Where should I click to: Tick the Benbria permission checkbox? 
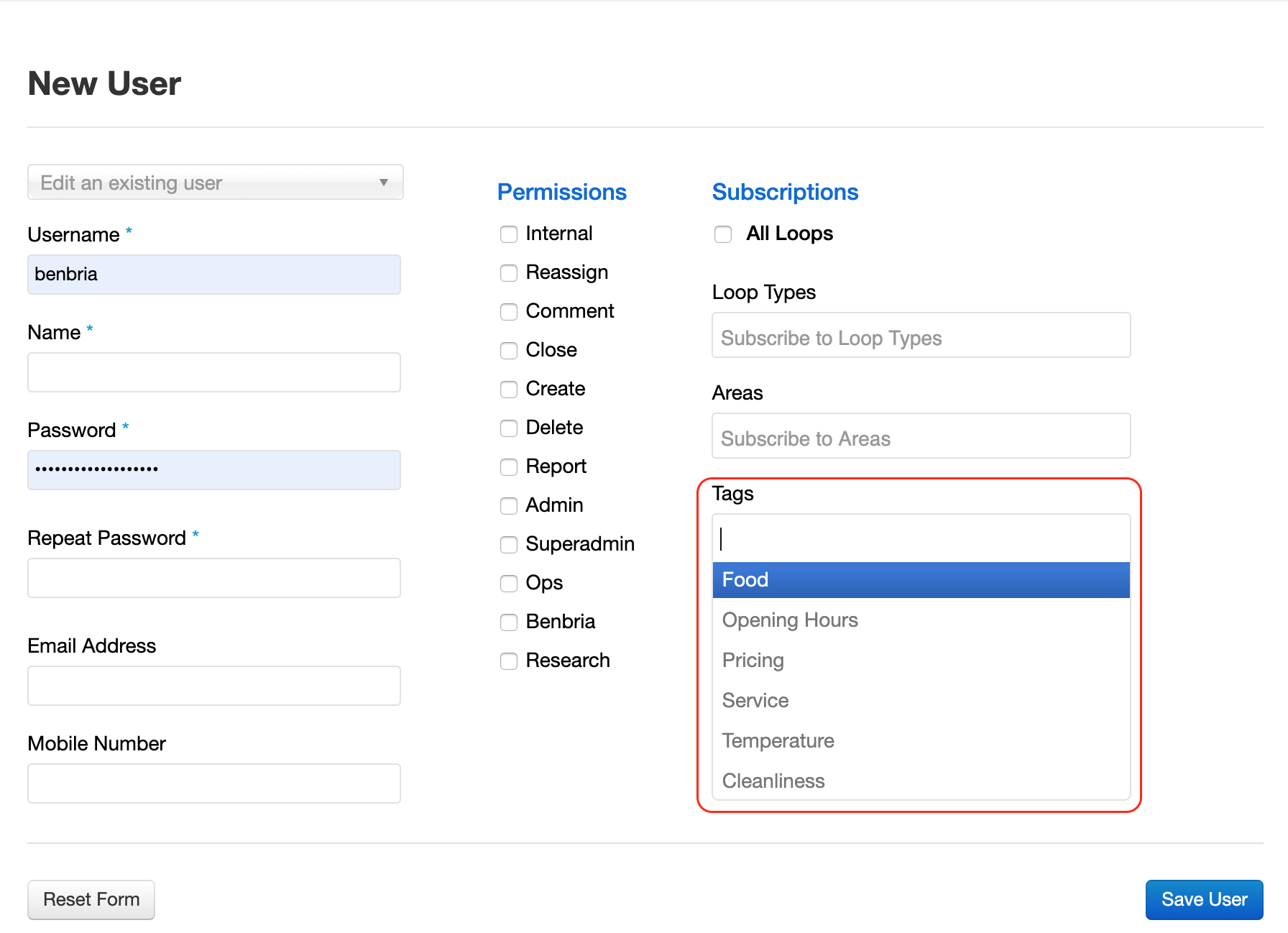(x=509, y=622)
